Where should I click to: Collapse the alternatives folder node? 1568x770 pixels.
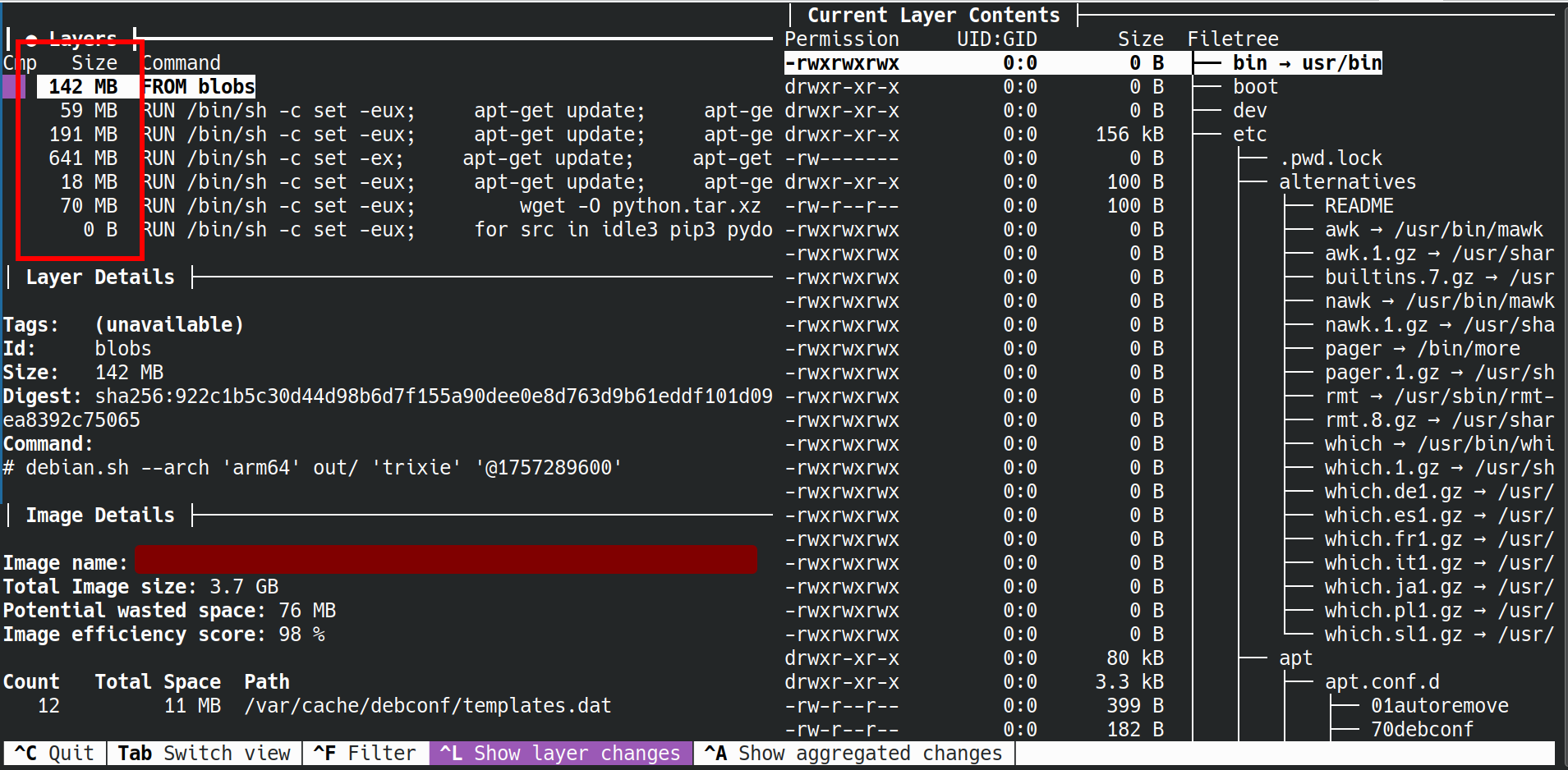pyautogui.click(x=1347, y=182)
